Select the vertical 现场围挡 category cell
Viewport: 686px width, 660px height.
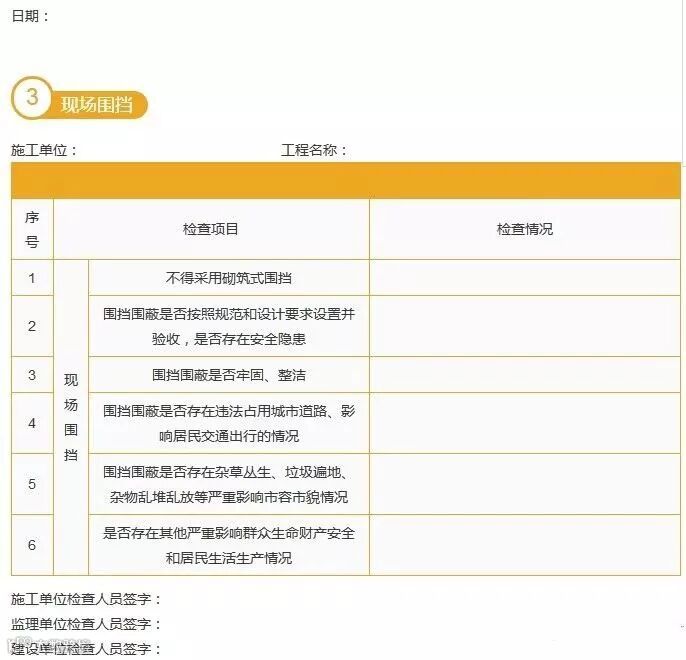click(71, 417)
